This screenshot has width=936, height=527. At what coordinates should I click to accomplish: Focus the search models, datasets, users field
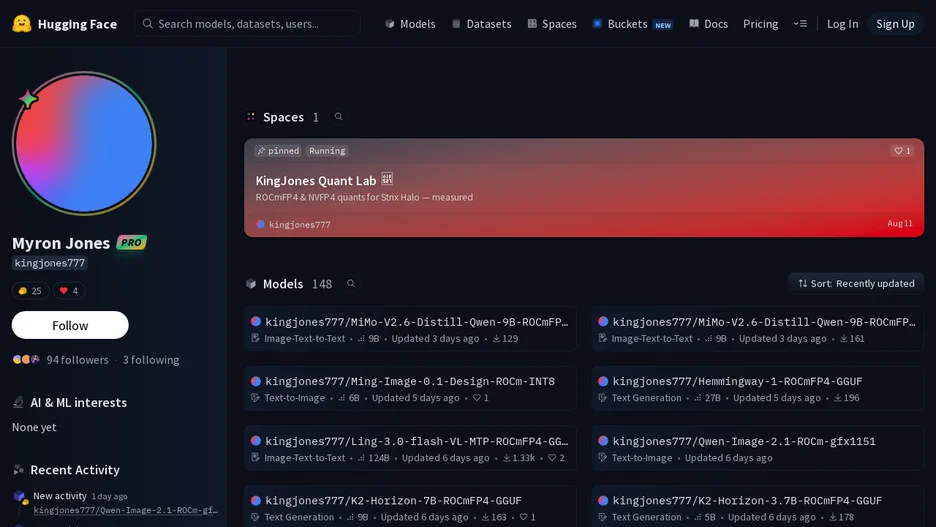click(x=247, y=24)
